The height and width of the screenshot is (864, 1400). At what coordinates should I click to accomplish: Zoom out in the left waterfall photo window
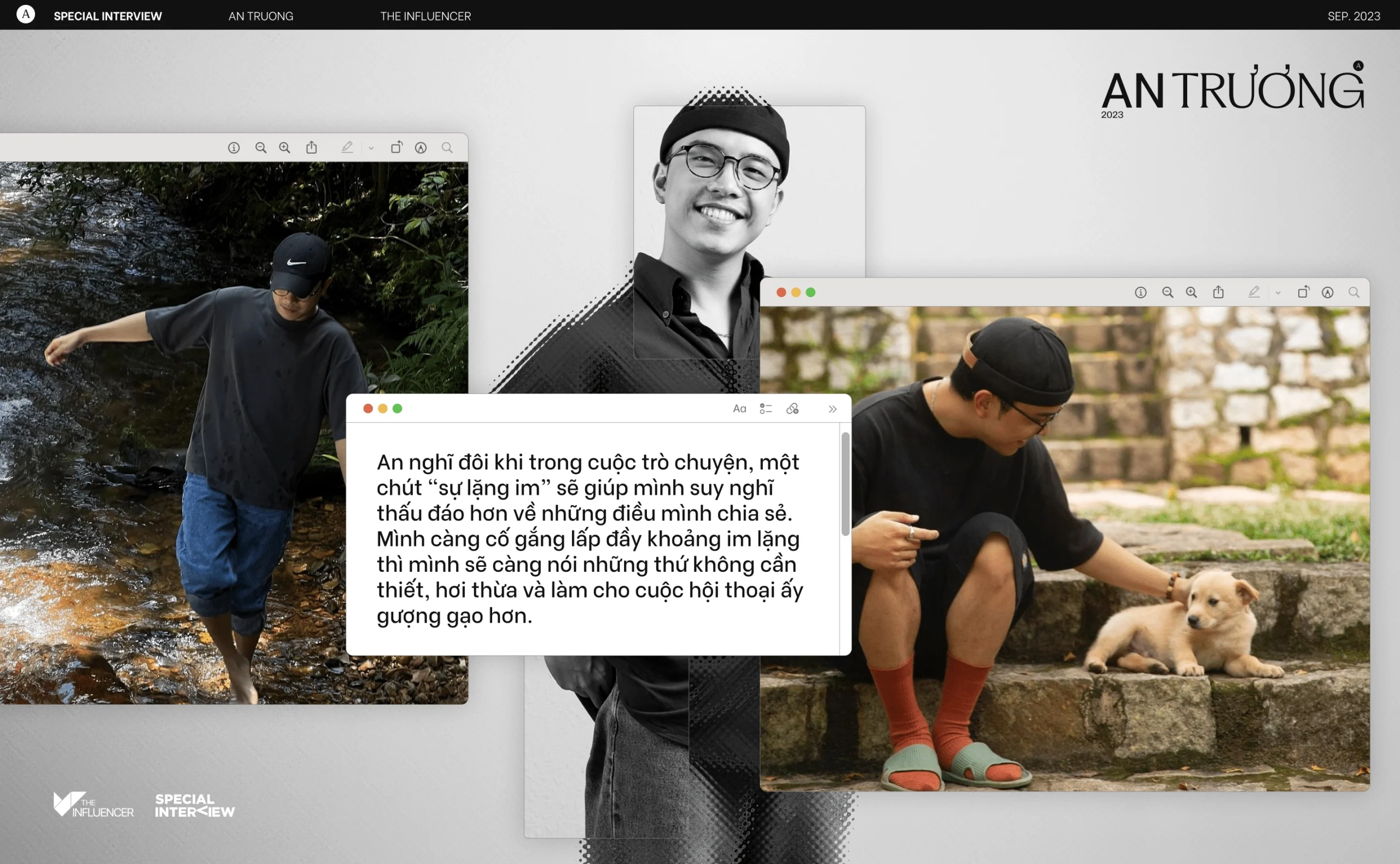click(261, 148)
